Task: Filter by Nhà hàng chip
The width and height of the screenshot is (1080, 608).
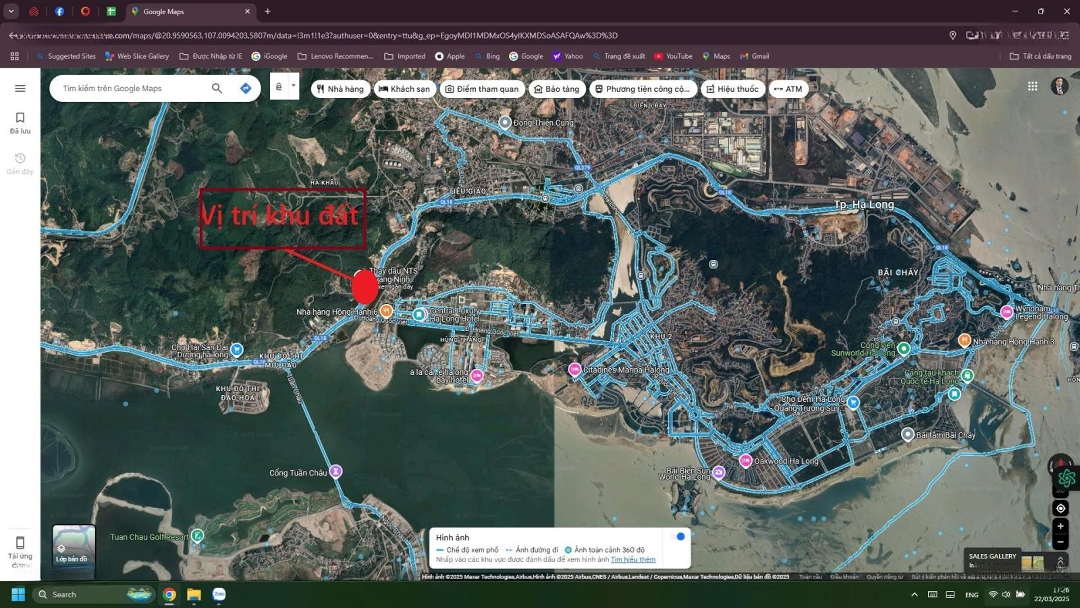Action: coord(340,89)
